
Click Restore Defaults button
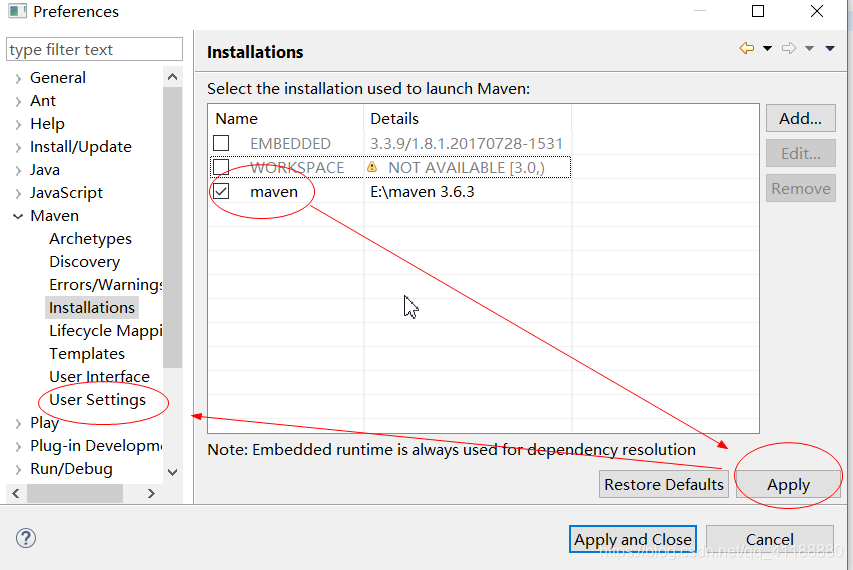pyautogui.click(x=664, y=484)
